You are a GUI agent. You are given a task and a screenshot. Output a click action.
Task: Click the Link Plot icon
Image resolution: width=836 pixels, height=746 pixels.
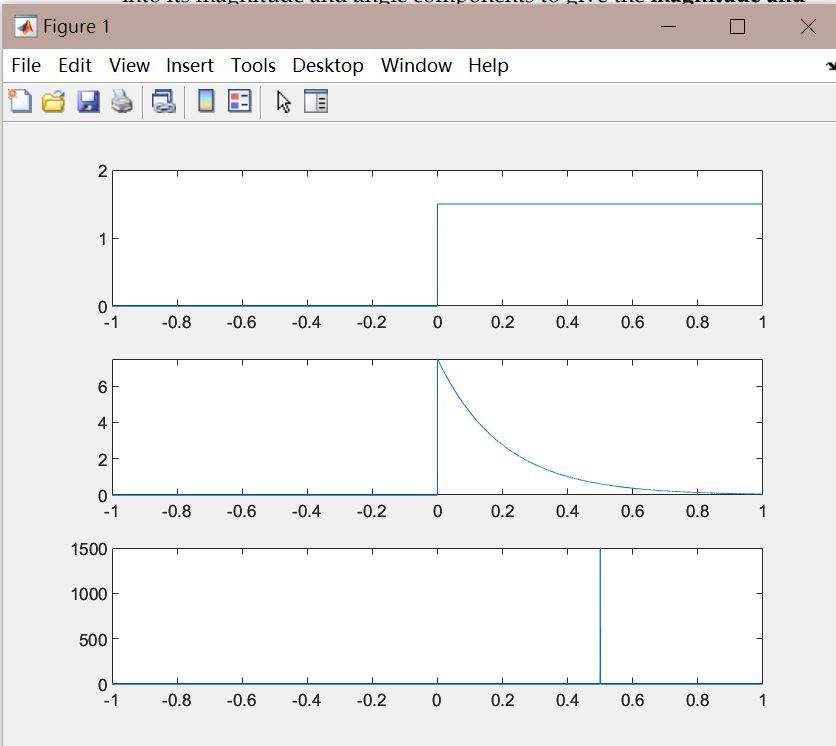(164, 101)
